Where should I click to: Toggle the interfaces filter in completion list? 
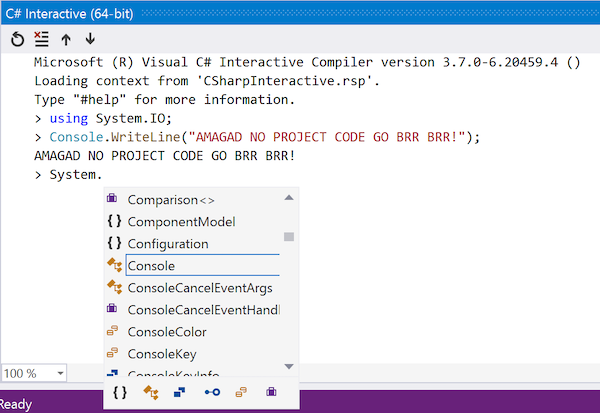[212, 392]
